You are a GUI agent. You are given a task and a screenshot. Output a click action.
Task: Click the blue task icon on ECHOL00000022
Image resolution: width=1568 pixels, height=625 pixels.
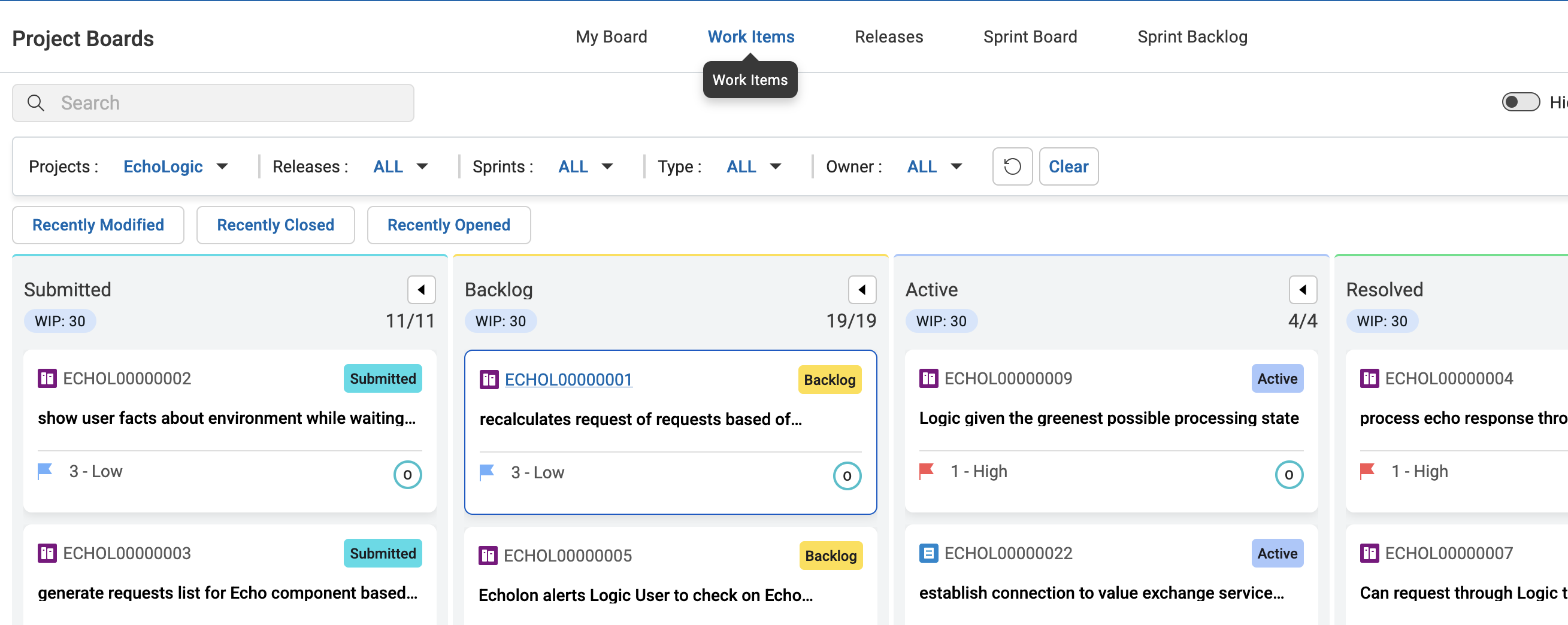point(928,553)
